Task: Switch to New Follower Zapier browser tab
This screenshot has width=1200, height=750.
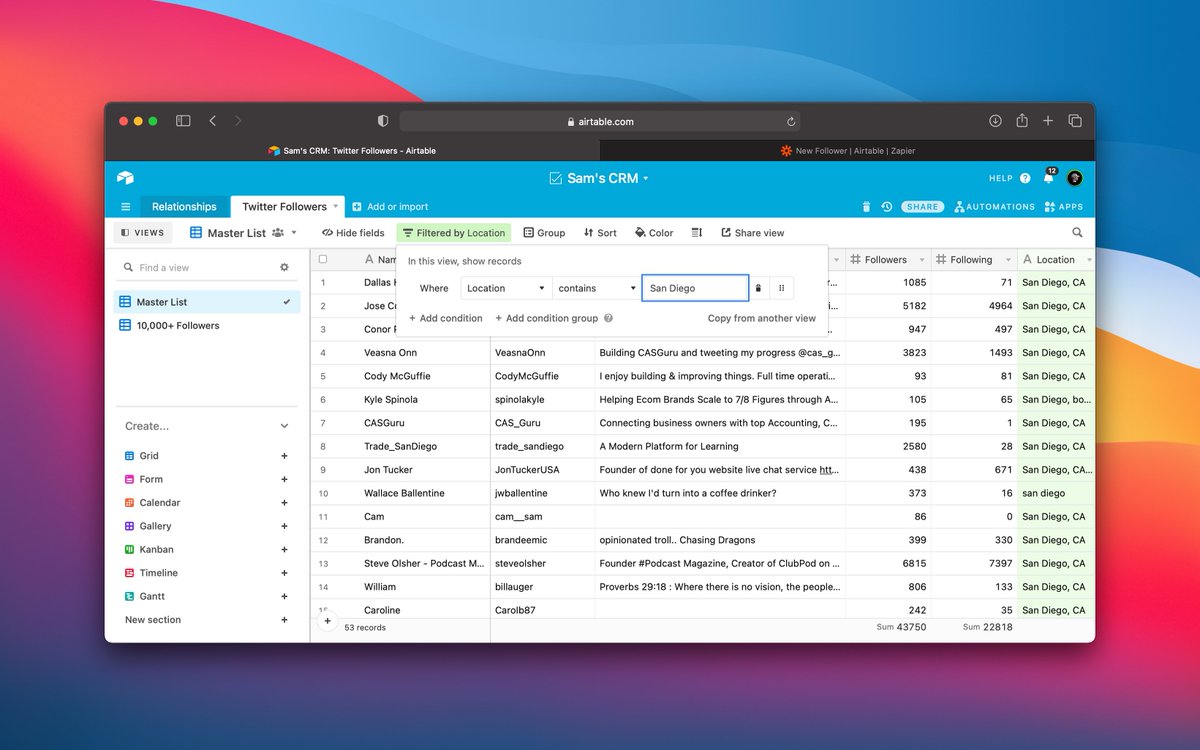Action: 848,151
